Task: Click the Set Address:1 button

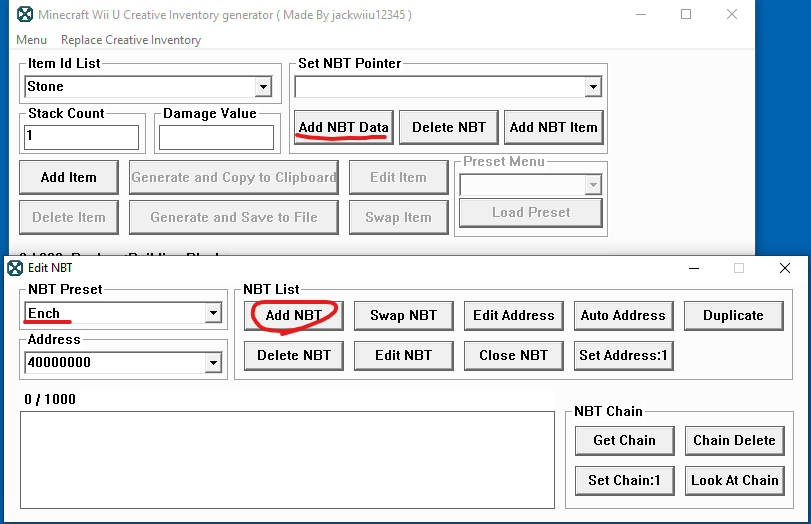Action: point(624,355)
